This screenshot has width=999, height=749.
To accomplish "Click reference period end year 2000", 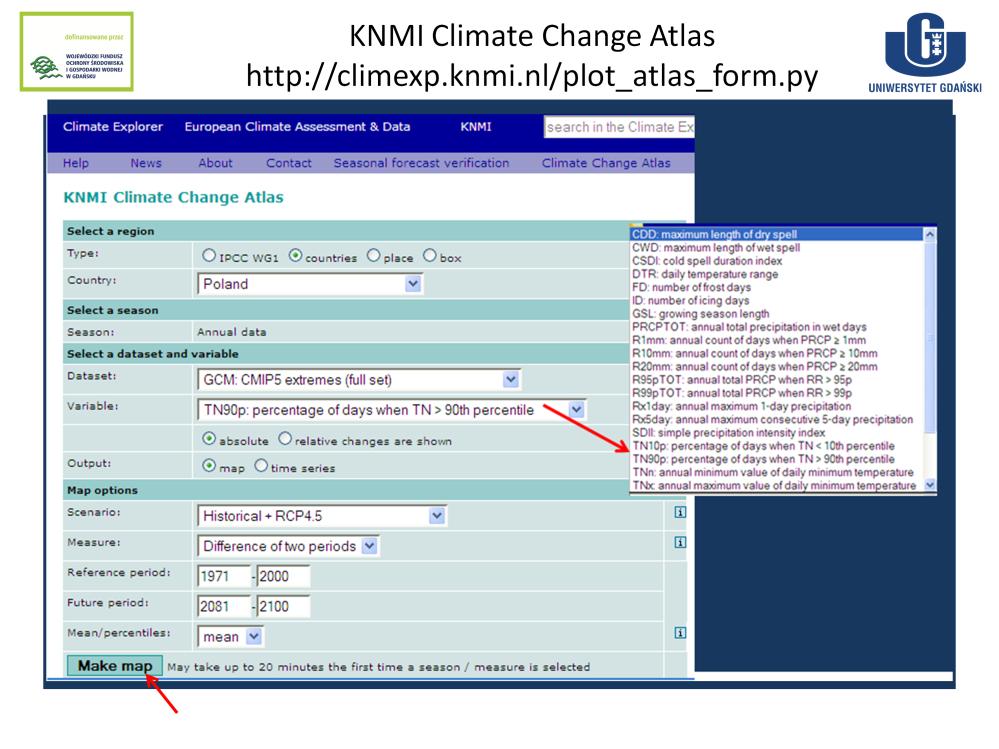I will [284, 576].
